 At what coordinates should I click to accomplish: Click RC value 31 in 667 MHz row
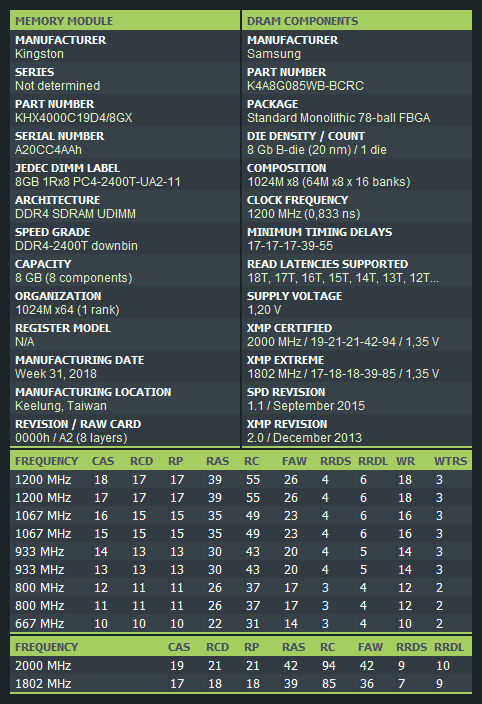click(x=253, y=623)
